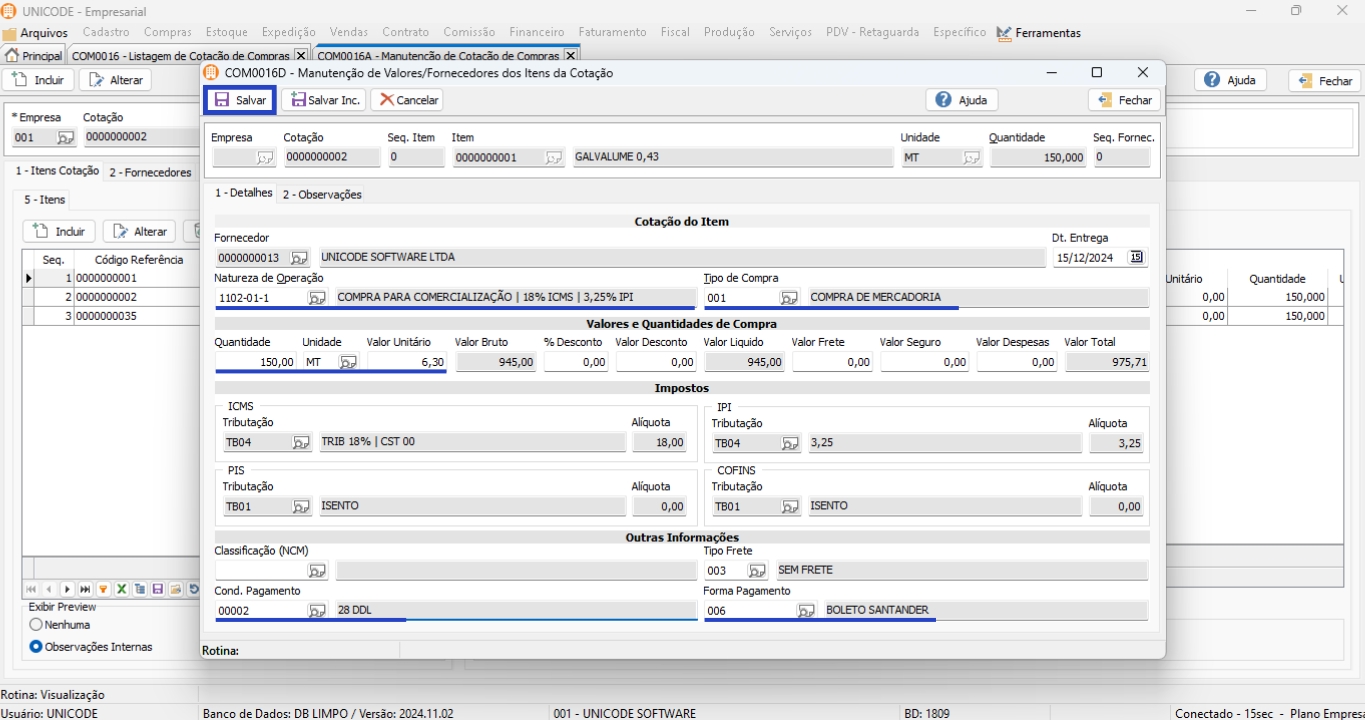Open the Tipo de Compra lookup picker
1365x720 pixels.
click(x=789, y=298)
